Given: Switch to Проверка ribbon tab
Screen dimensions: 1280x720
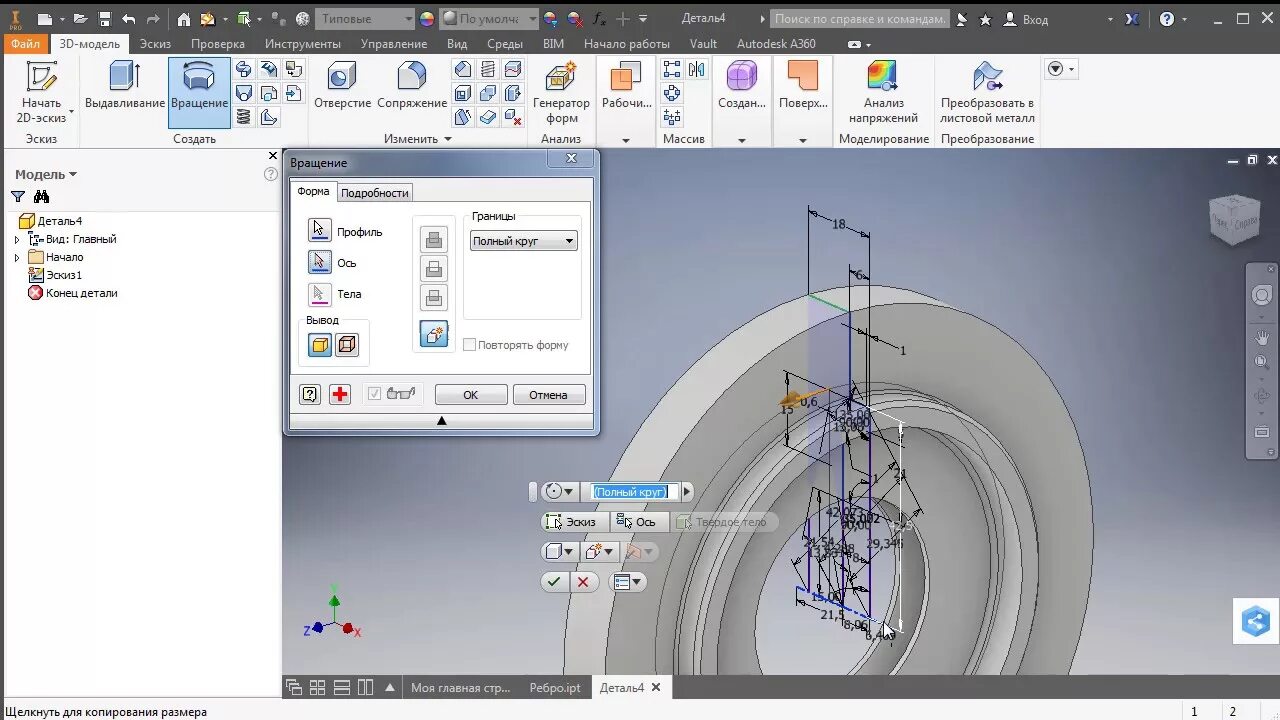Looking at the screenshot, I should [218, 44].
